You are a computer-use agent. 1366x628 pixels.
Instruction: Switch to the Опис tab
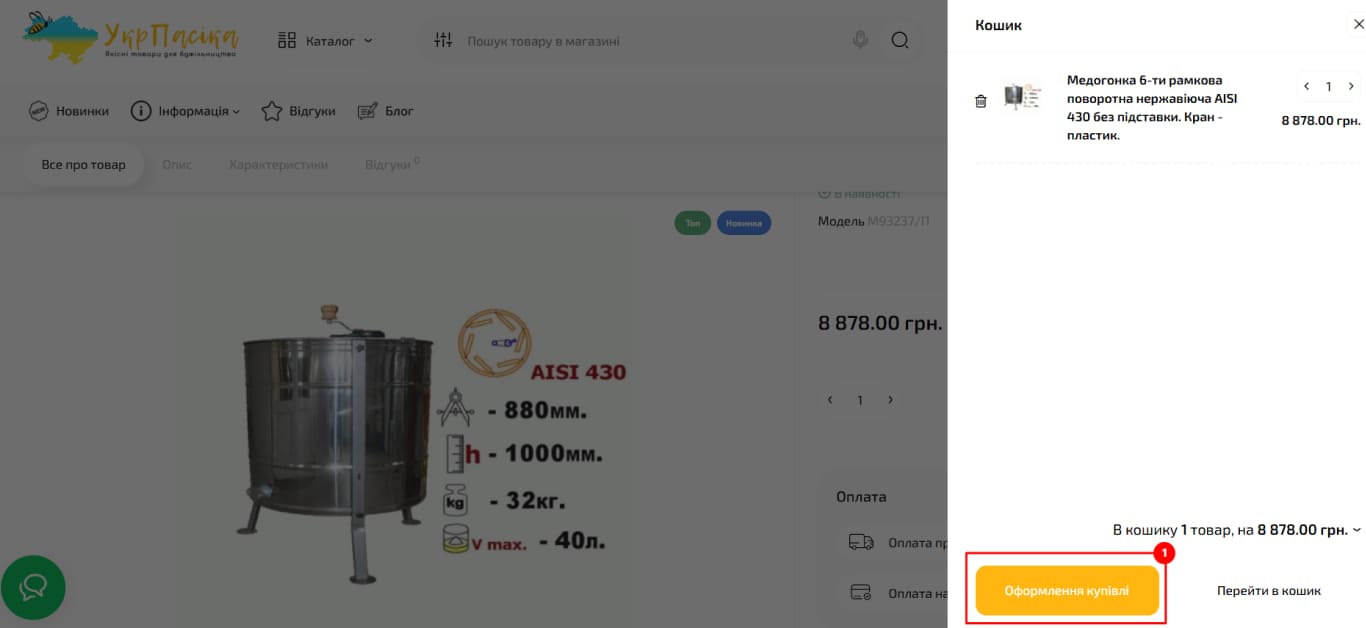coord(177,164)
